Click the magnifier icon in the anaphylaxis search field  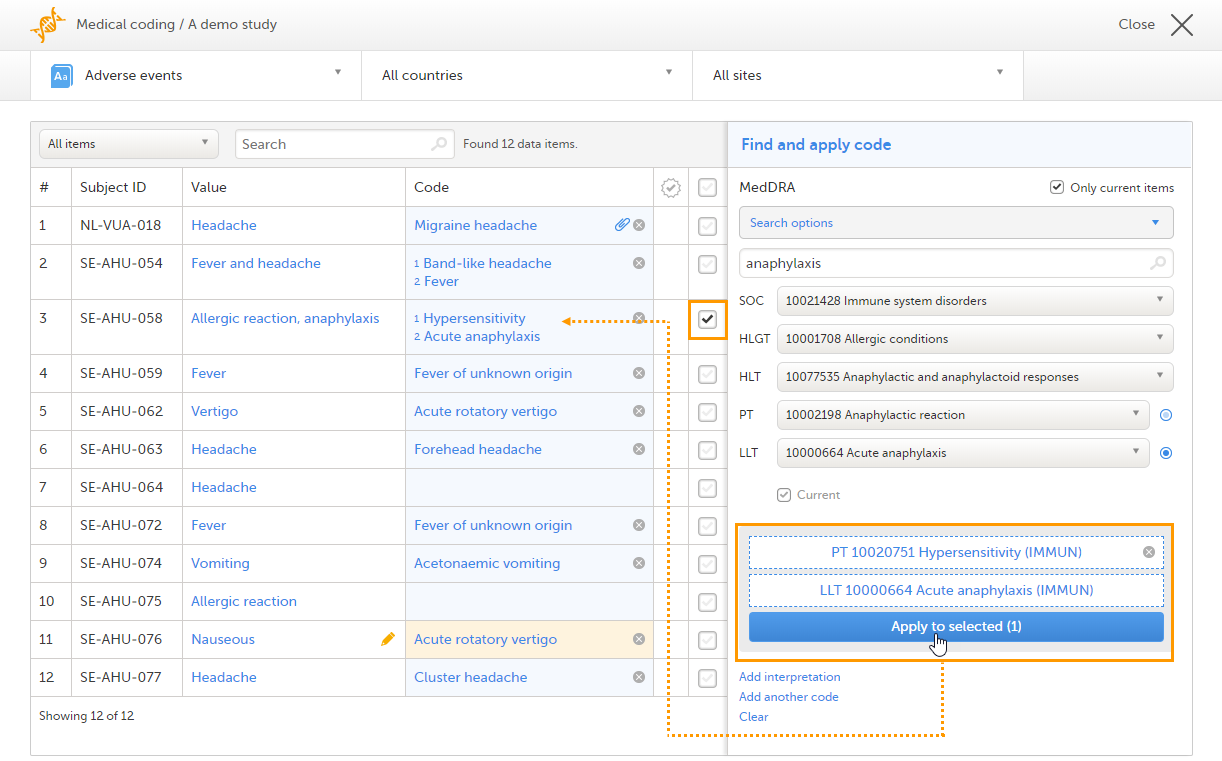[x=1158, y=264]
